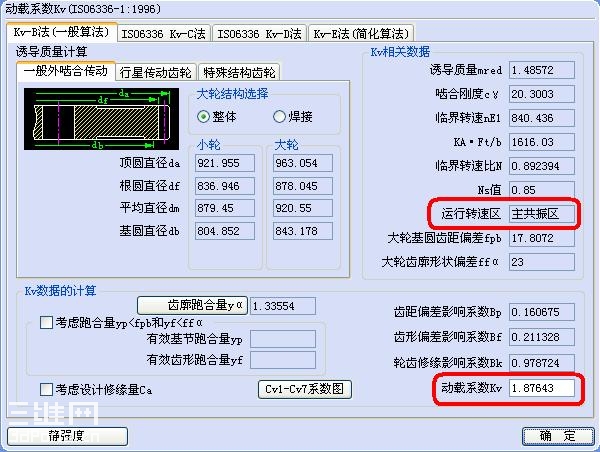Click the gear cross-section diagram thumbnail
The width and height of the screenshot is (600, 452).
tap(101, 119)
